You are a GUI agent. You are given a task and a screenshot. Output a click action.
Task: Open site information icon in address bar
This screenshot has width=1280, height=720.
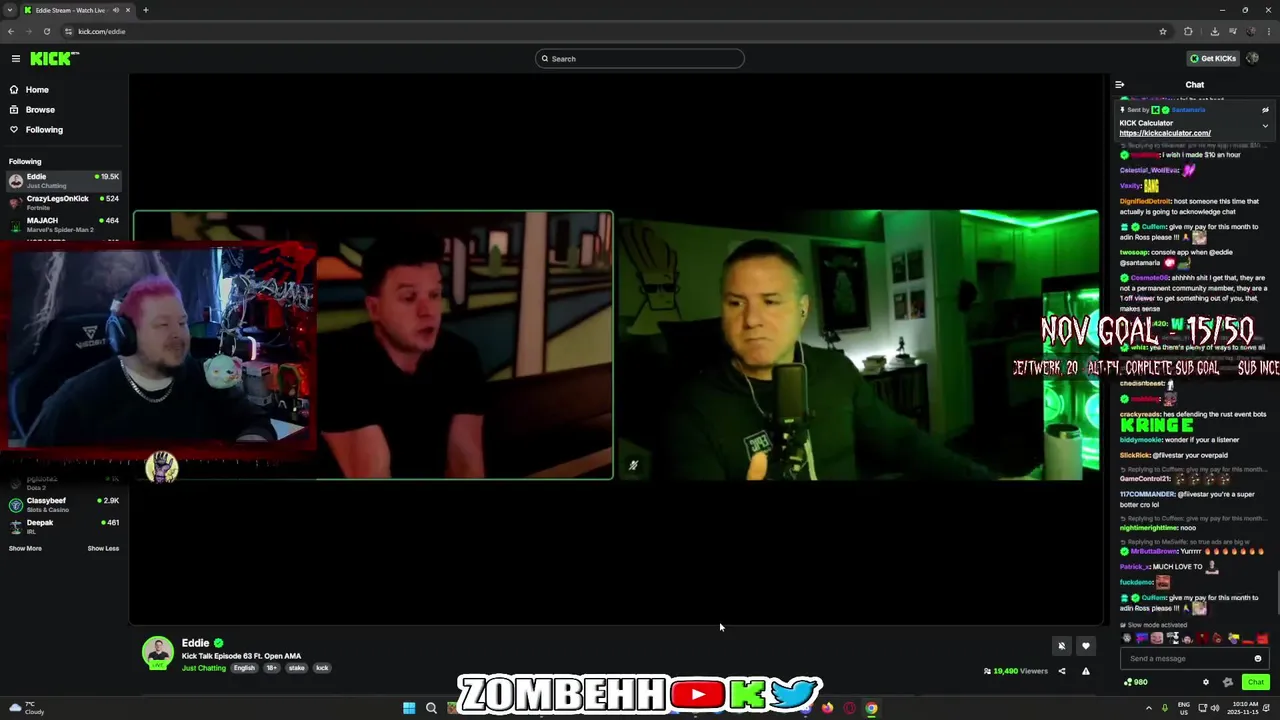coord(68,31)
